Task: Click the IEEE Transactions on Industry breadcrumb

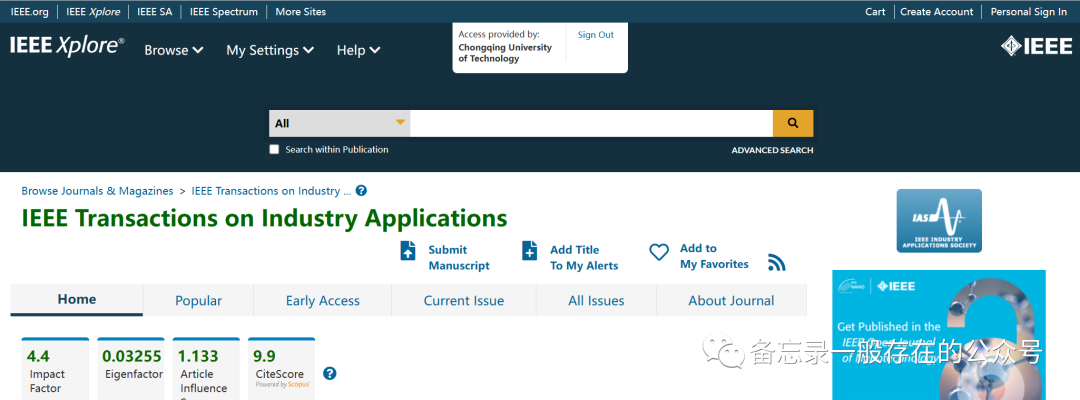Action: [x=271, y=191]
